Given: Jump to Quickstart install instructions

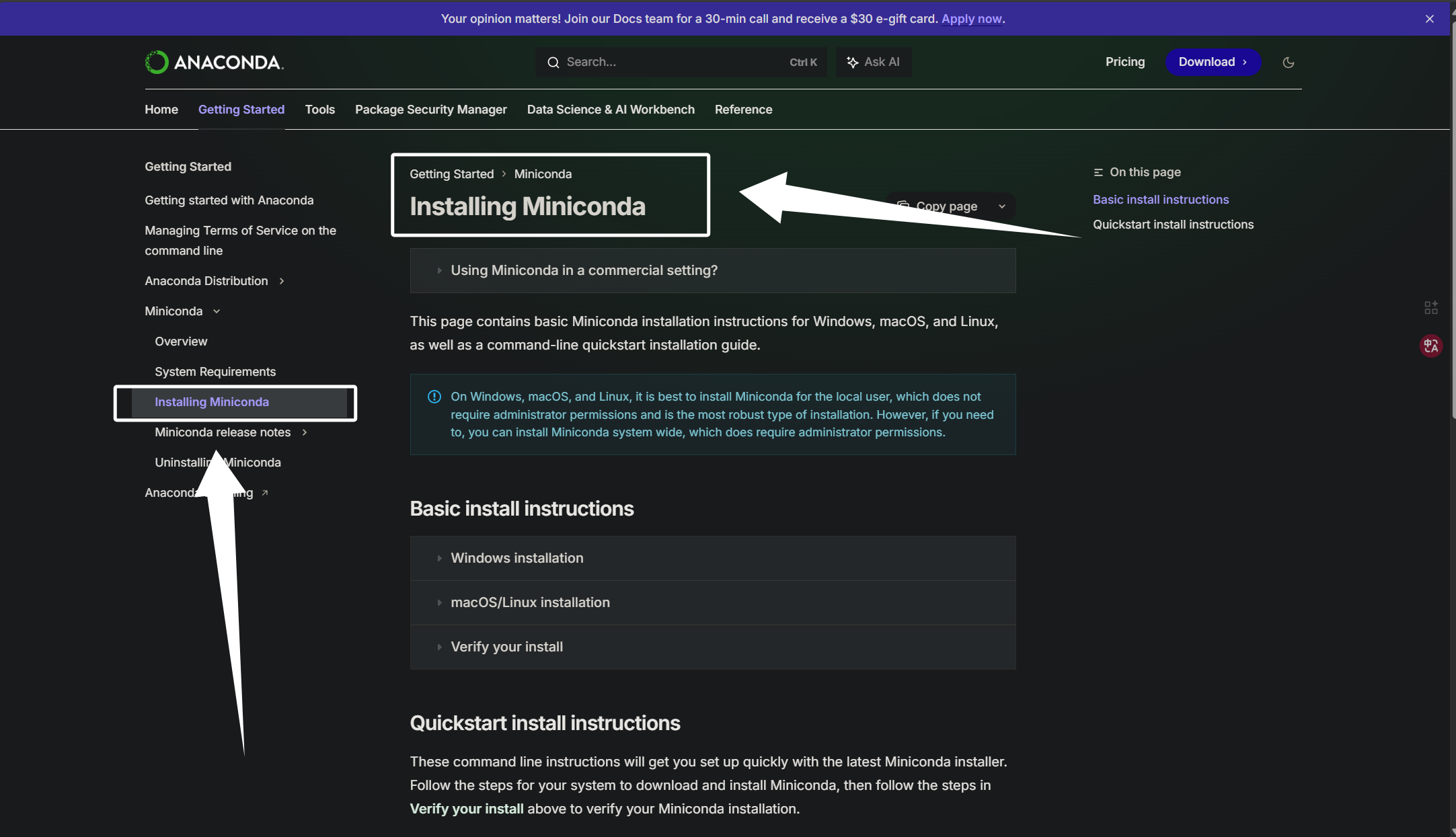Looking at the screenshot, I should (x=1173, y=225).
